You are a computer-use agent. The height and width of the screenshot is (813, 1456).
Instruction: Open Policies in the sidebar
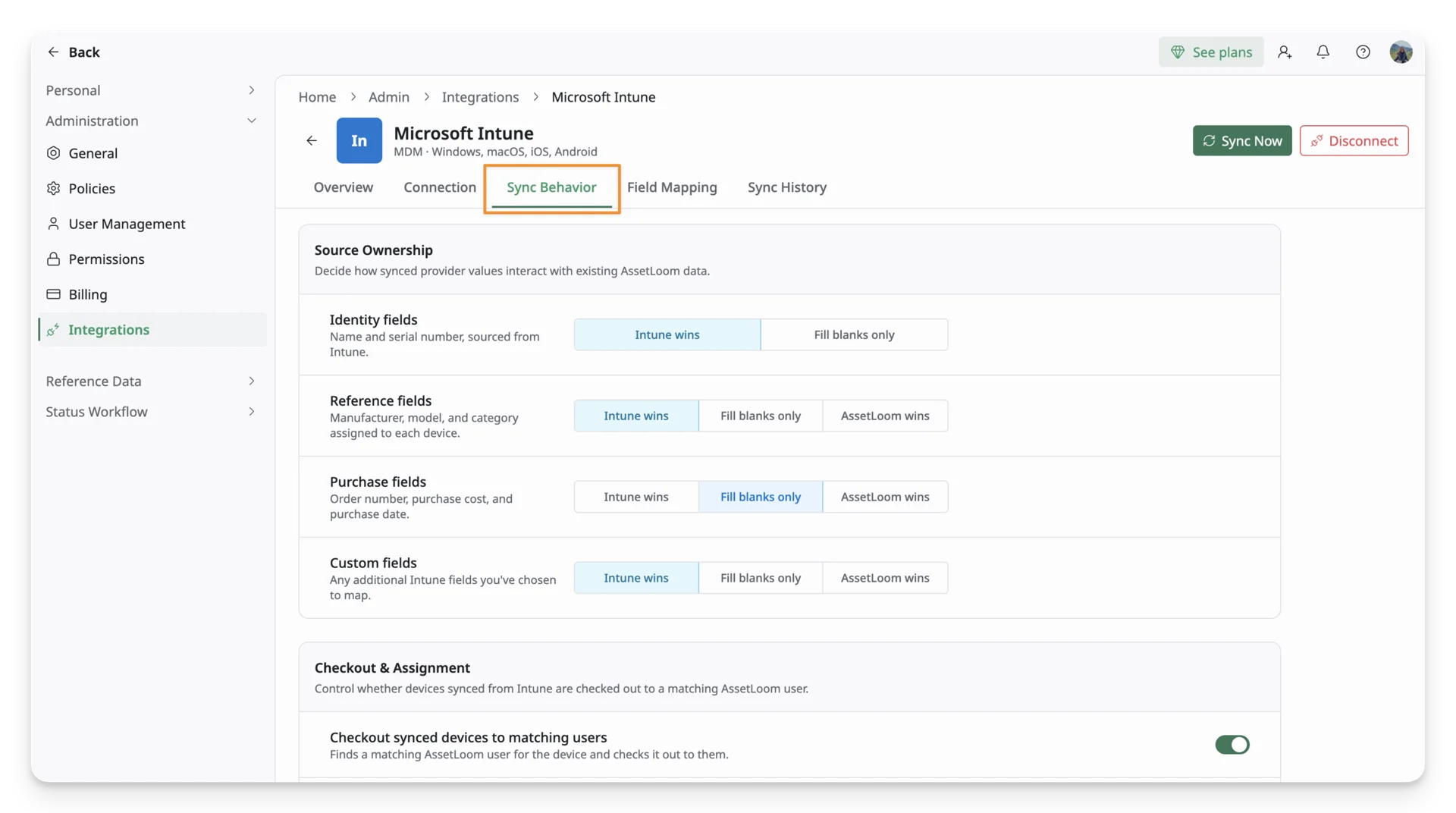152,188
